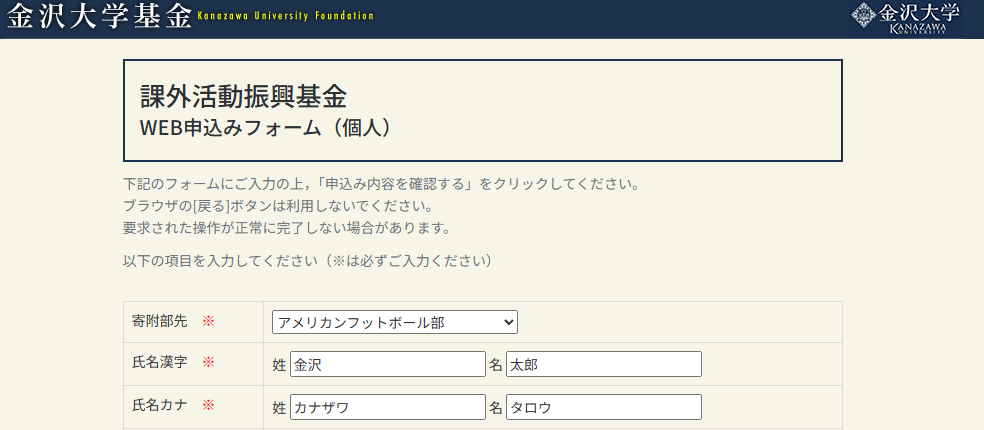Click the 名 kanji field containing 太郎
The image size is (984, 430).
[x=604, y=364]
